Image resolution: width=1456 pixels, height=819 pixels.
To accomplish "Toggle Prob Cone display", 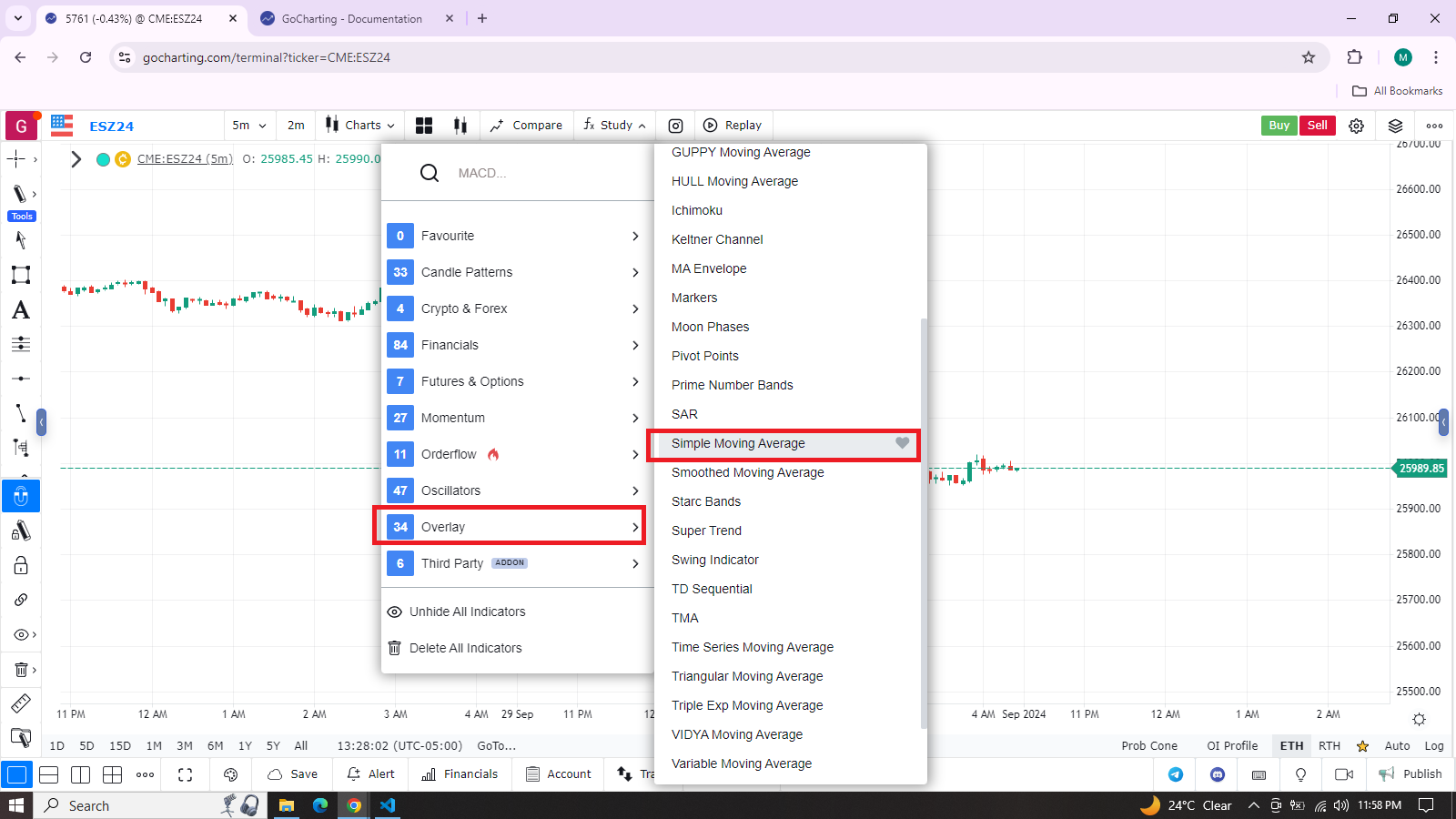I will tap(1149, 745).
